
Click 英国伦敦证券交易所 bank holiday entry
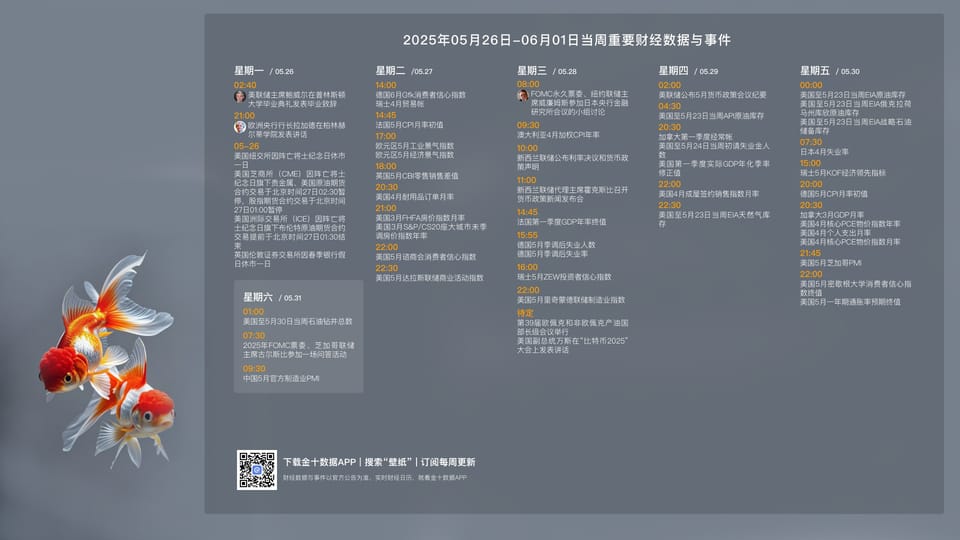(290, 259)
